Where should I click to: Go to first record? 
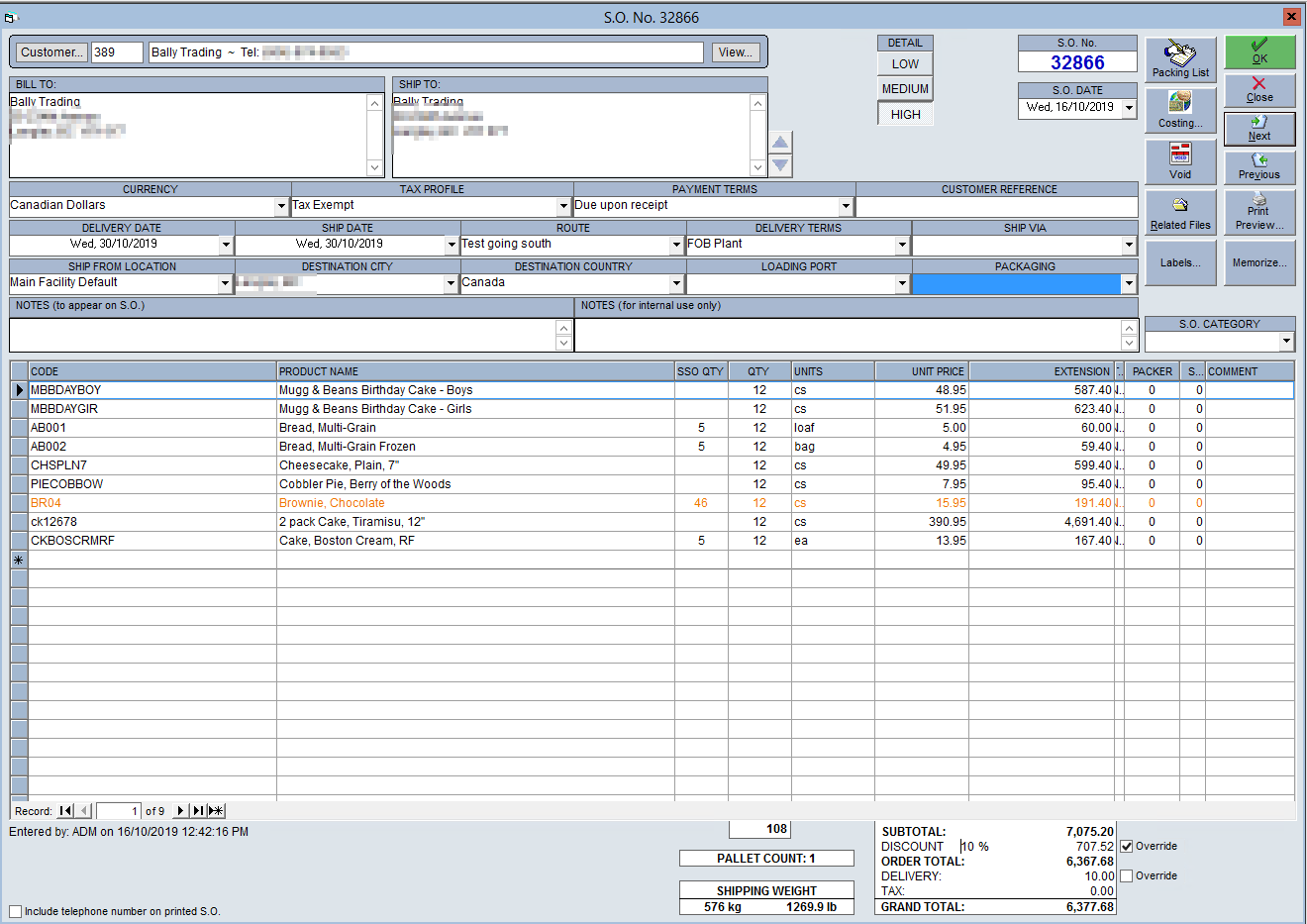[66, 811]
